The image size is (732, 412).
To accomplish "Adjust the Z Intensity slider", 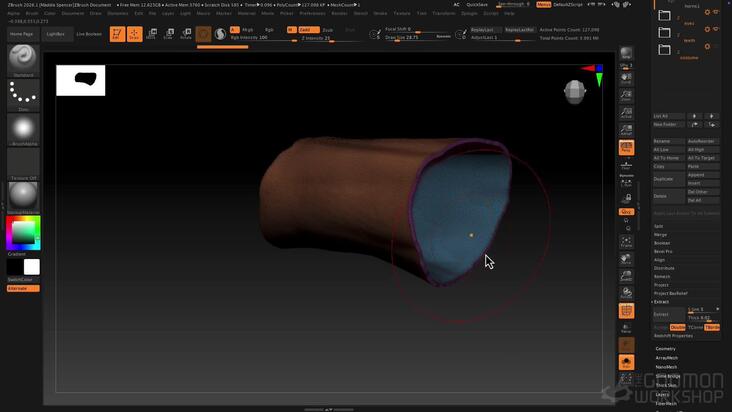I will [334, 38].
